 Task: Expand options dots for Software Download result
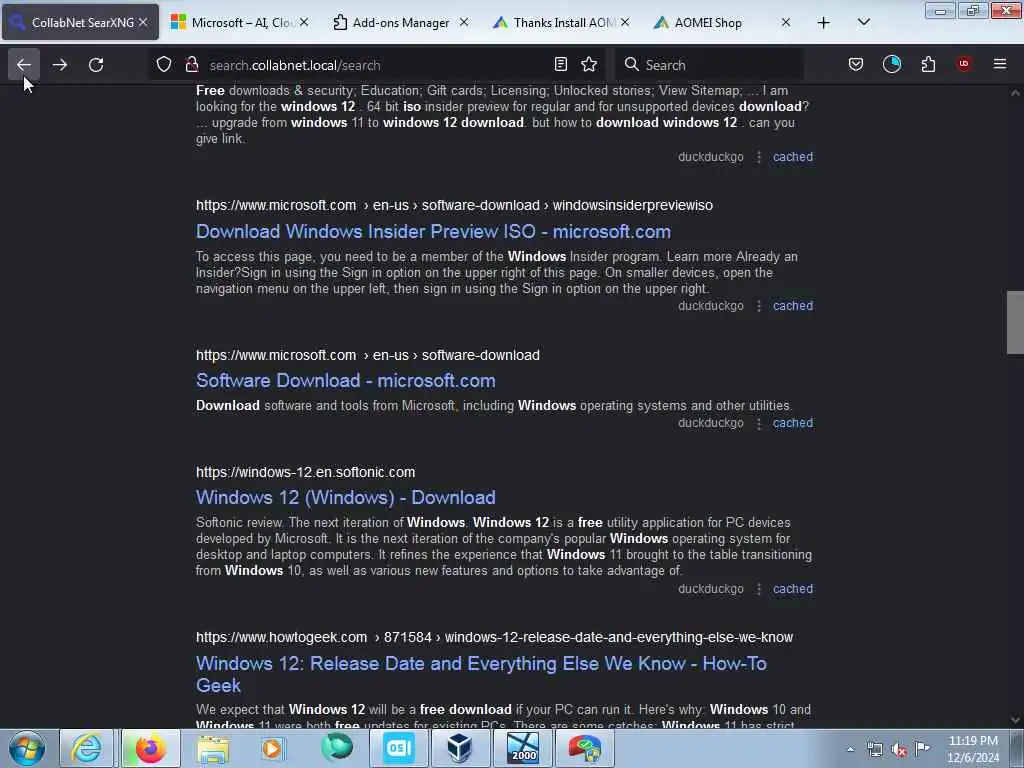pos(758,423)
